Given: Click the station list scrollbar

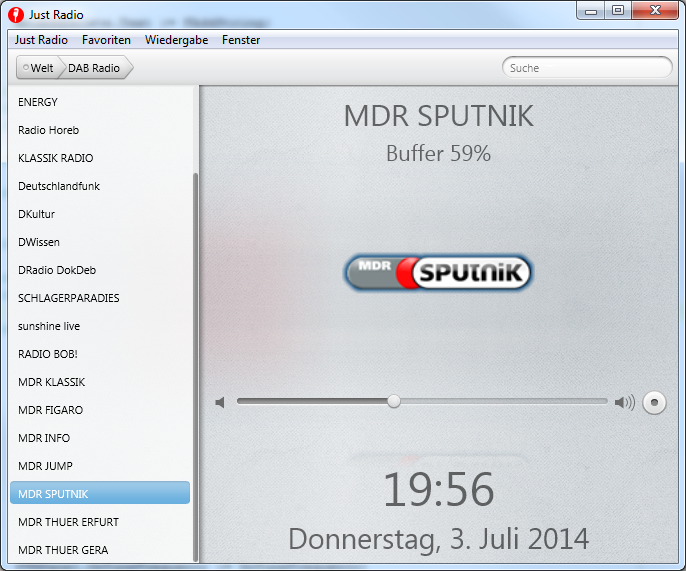Looking at the screenshot, I should pyautogui.click(x=196, y=367).
